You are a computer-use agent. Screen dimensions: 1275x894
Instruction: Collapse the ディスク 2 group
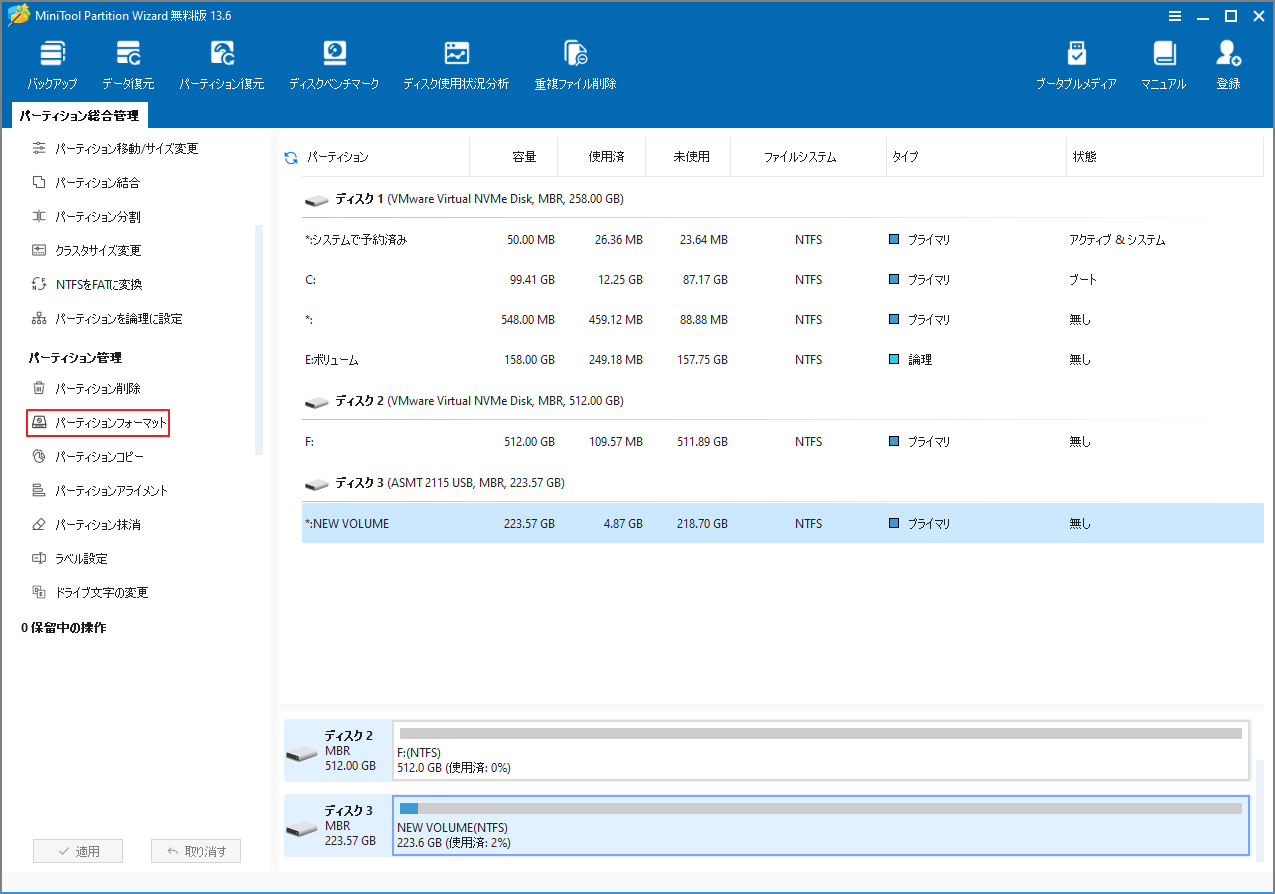[x=316, y=400]
